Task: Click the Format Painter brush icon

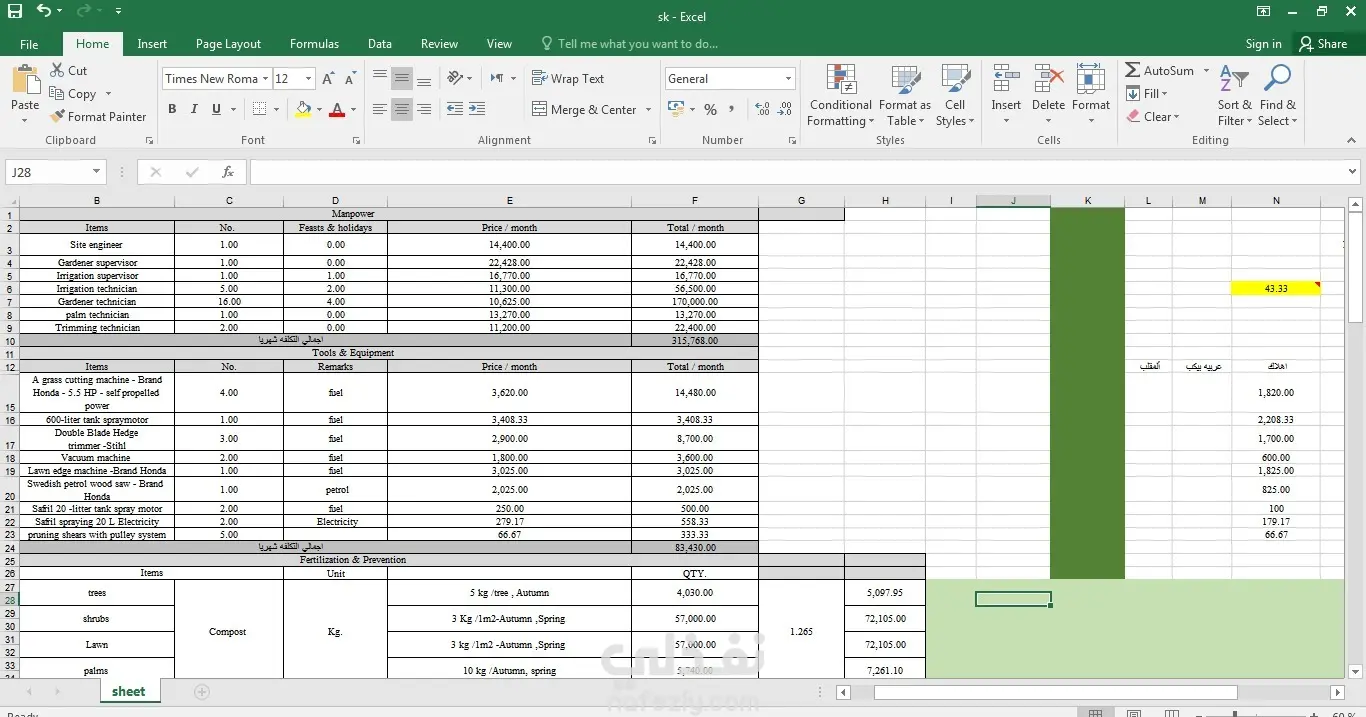Action: click(x=58, y=117)
